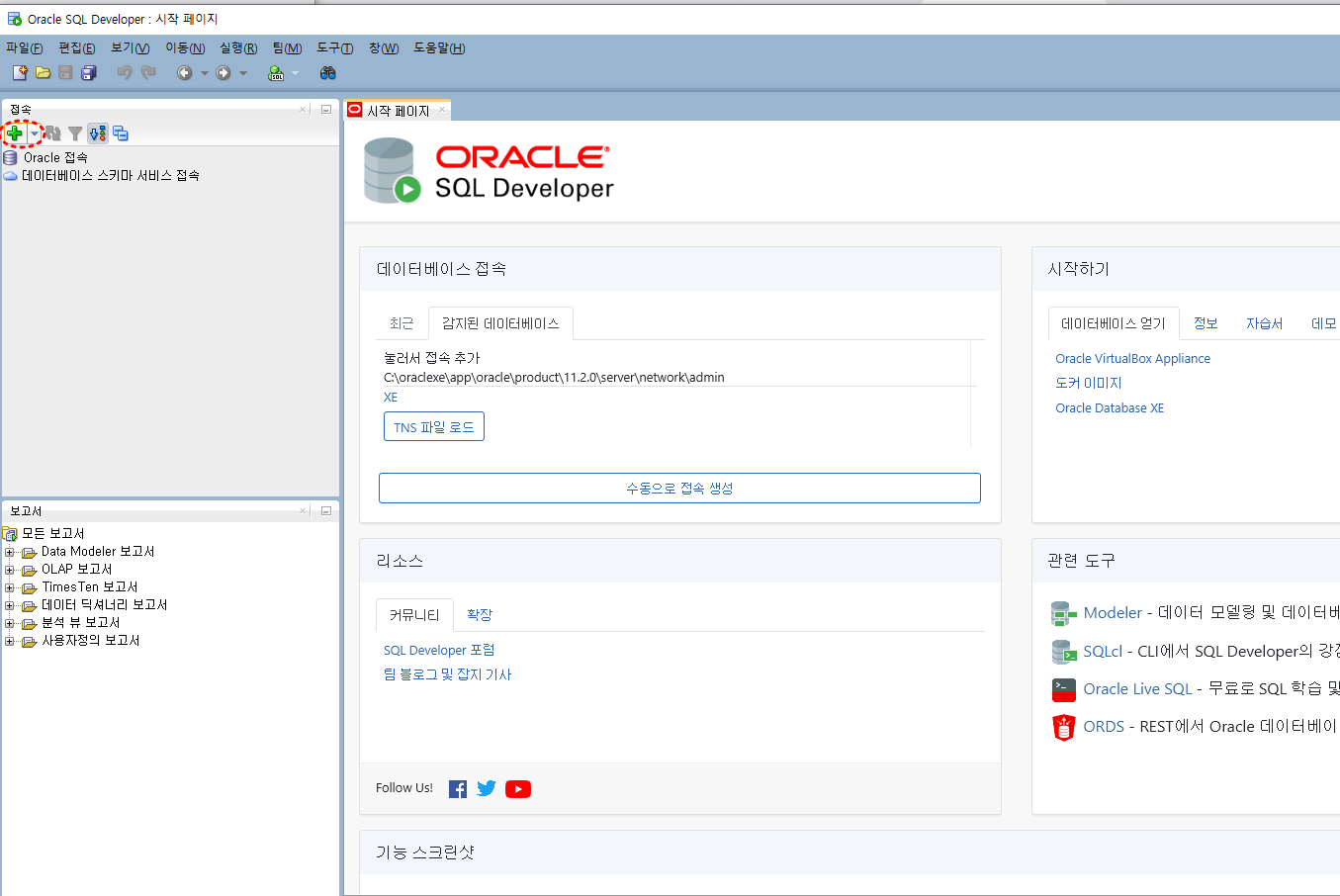This screenshot has height=896, width=1340.
Task: Open the Oracle VirtualBox Appliance link
Action: [1132, 358]
